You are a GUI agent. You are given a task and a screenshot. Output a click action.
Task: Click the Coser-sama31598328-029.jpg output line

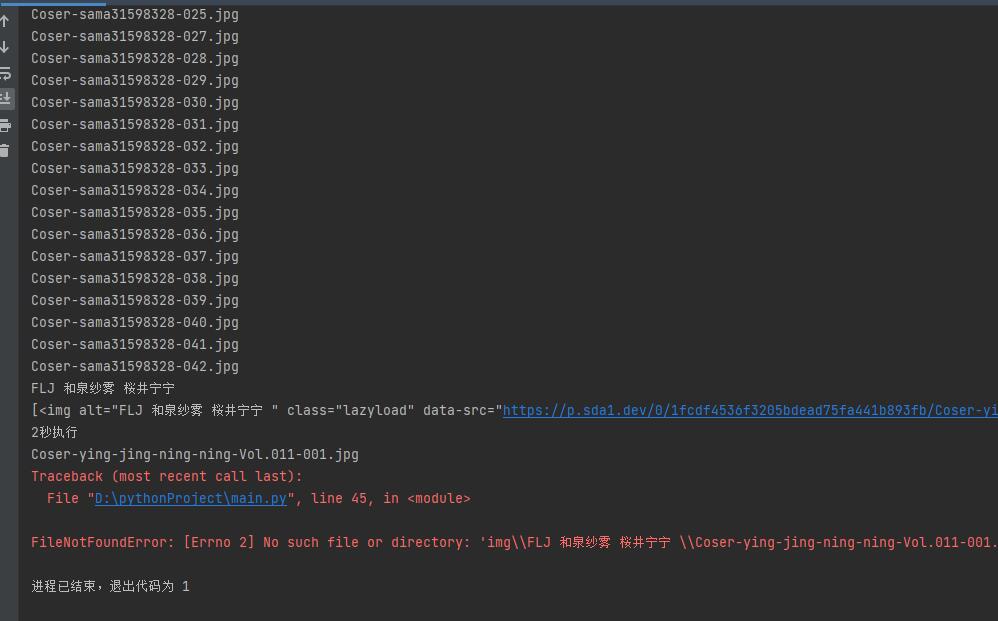click(134, 80)
